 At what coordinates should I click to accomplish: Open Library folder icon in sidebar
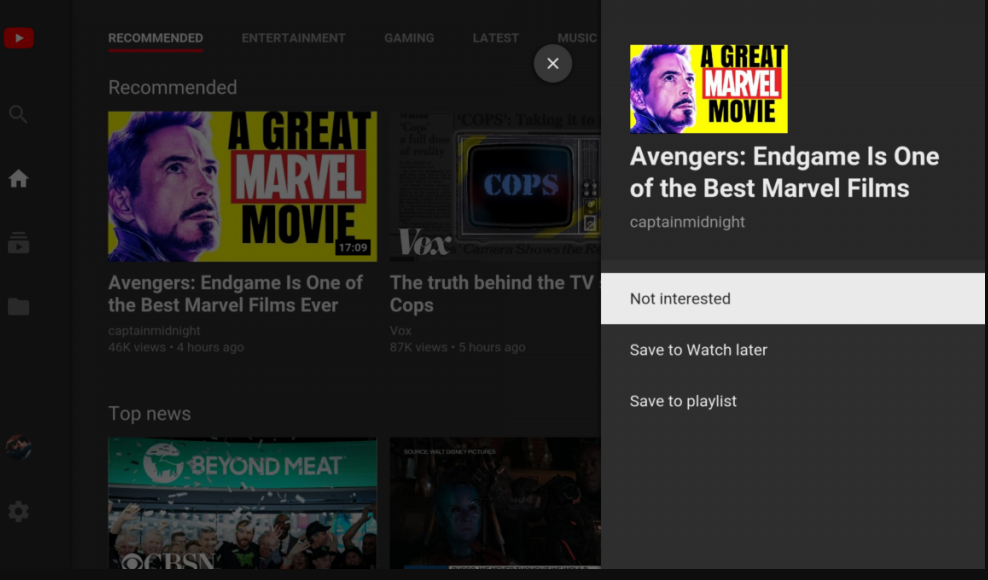[18, 307]
